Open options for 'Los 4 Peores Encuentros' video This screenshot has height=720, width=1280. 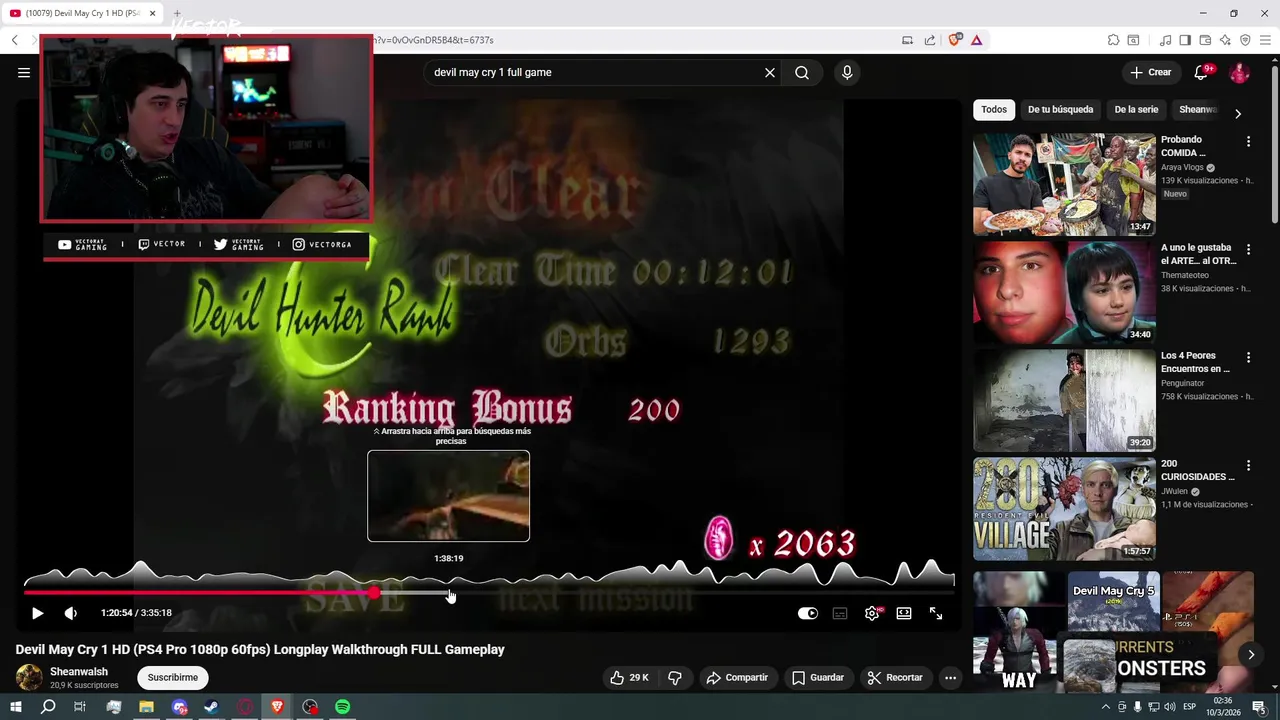click(1248, 357)
